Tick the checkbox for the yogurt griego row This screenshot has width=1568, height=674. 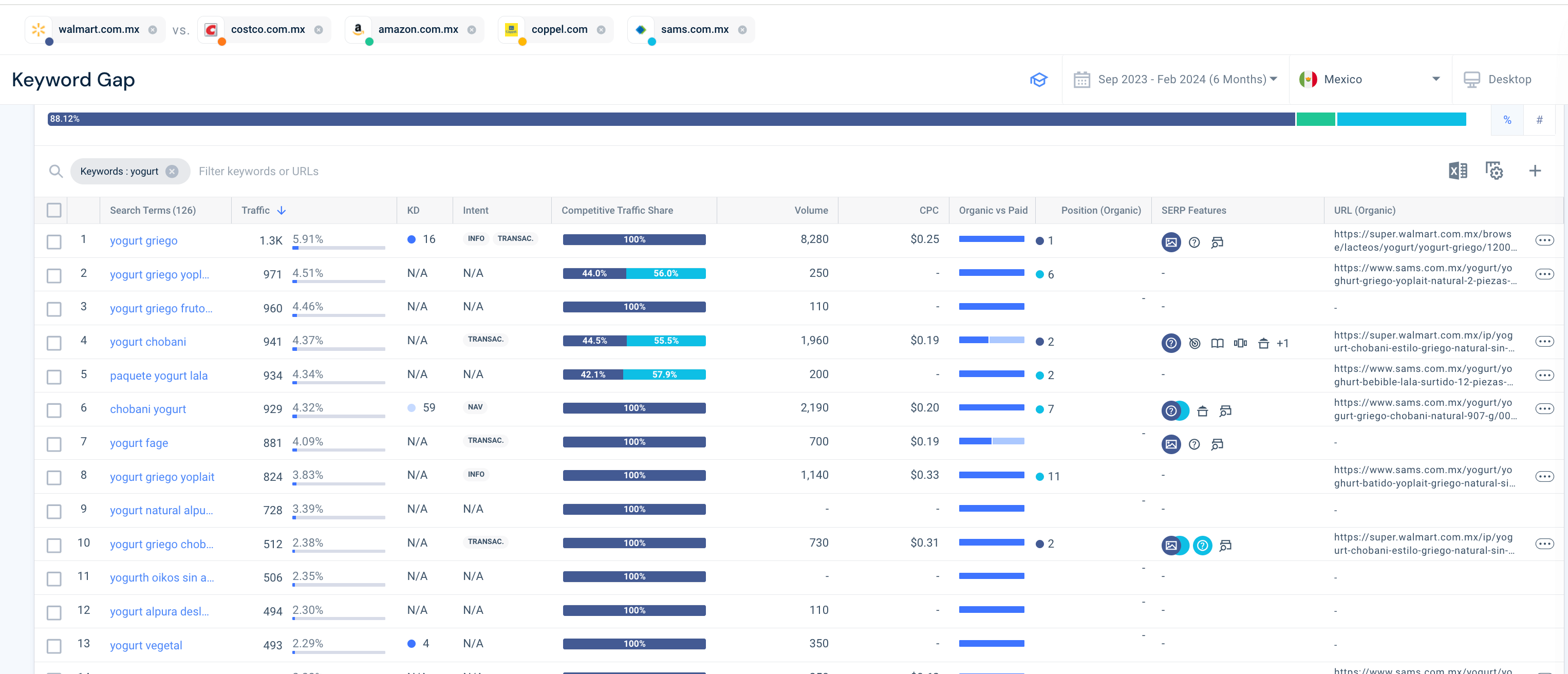pyautogui.click(x=54, y=242)
